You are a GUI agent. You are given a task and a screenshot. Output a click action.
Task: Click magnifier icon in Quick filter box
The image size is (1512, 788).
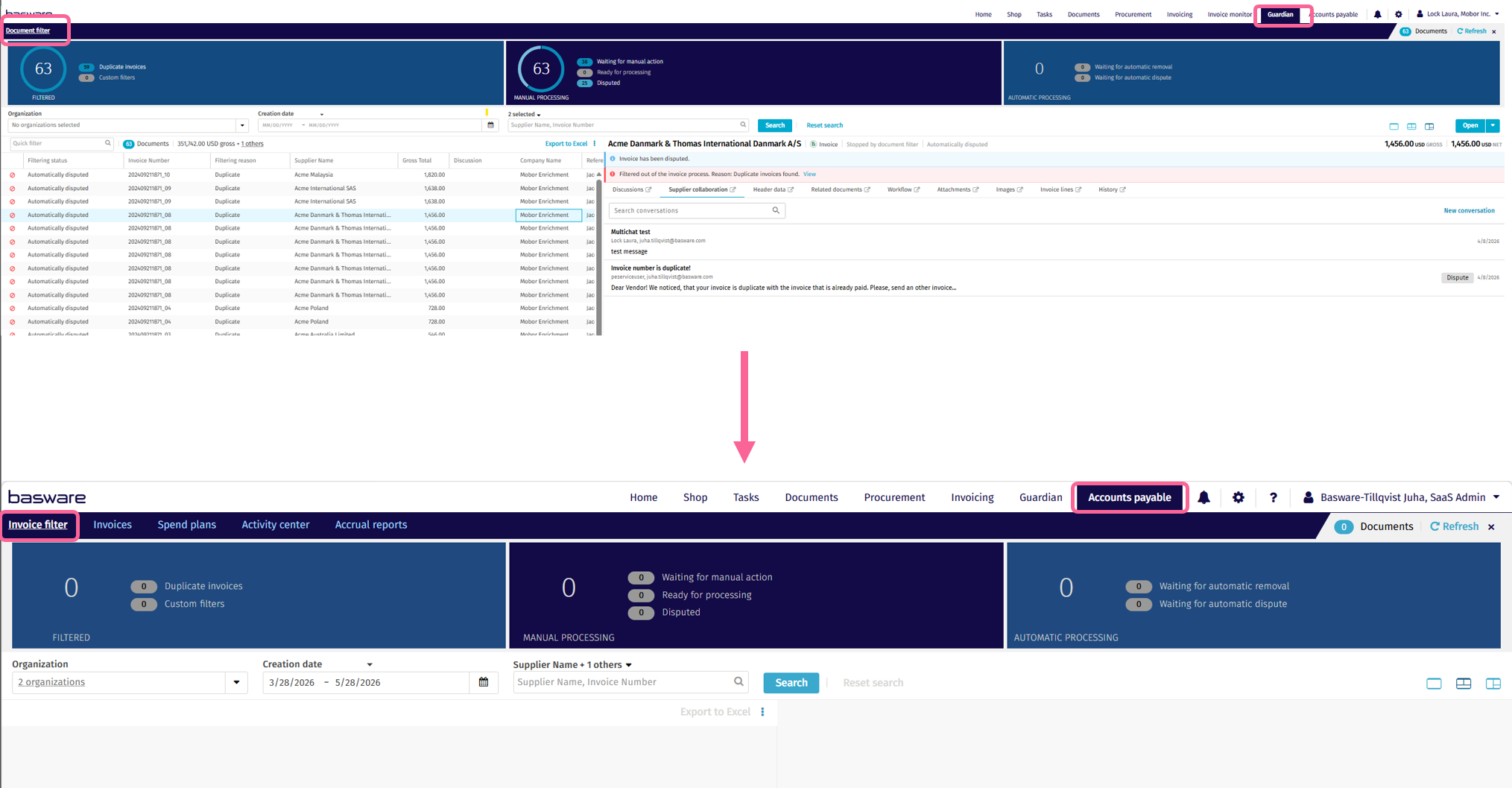pyautogui.click(x=107, y=143)
